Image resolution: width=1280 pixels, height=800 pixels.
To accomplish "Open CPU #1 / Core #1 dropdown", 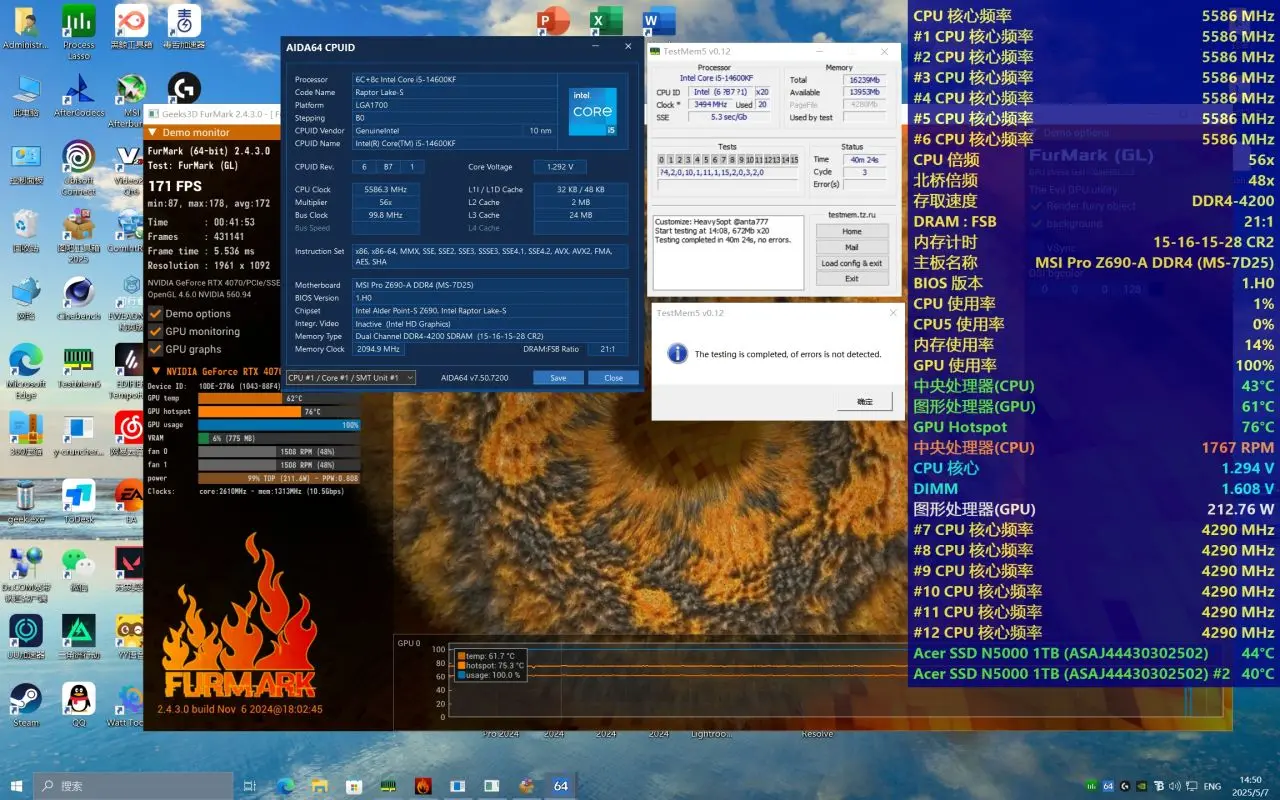I will [350, 378].
